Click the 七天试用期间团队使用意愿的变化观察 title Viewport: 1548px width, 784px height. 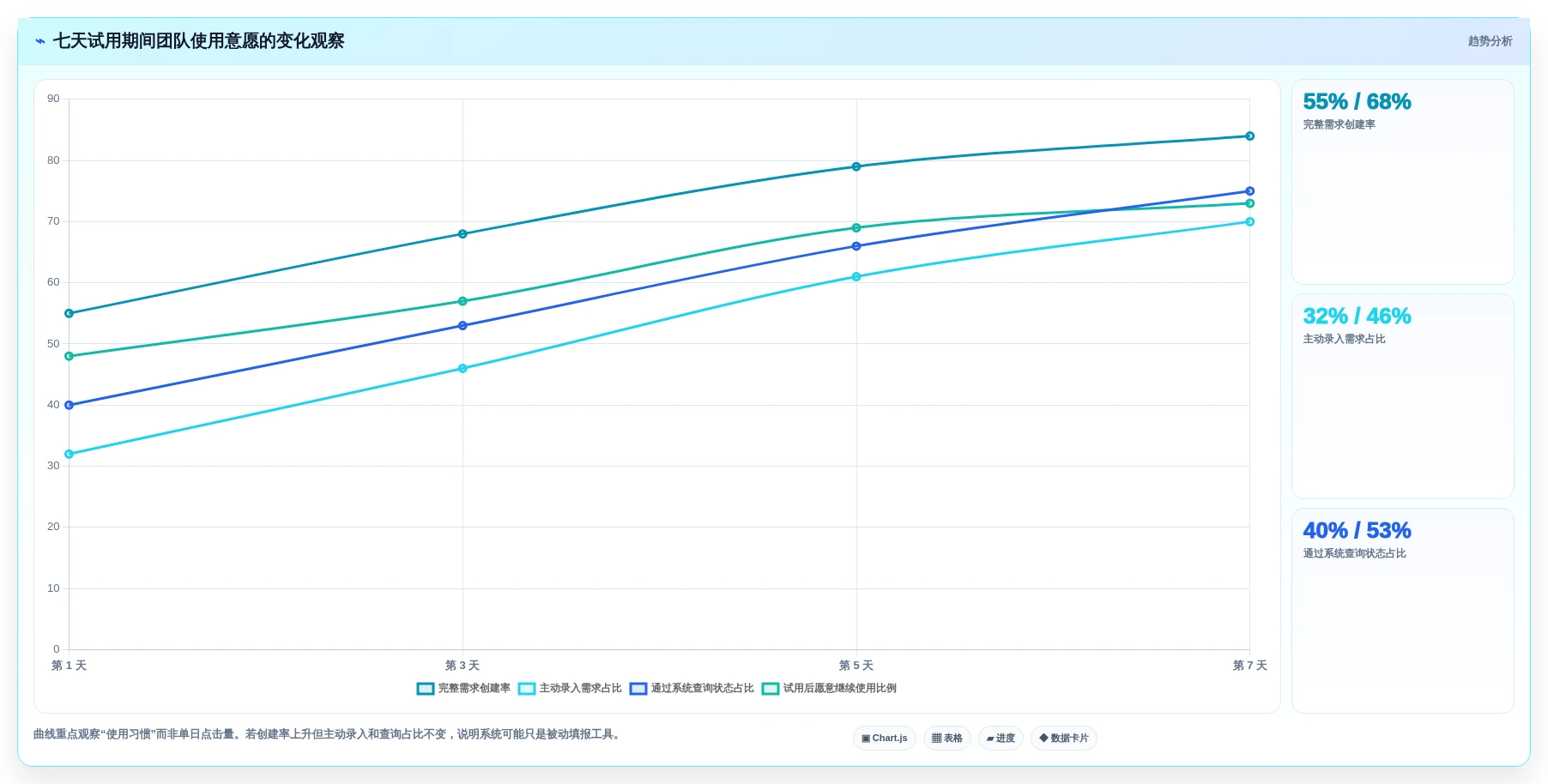click(198, 41)
